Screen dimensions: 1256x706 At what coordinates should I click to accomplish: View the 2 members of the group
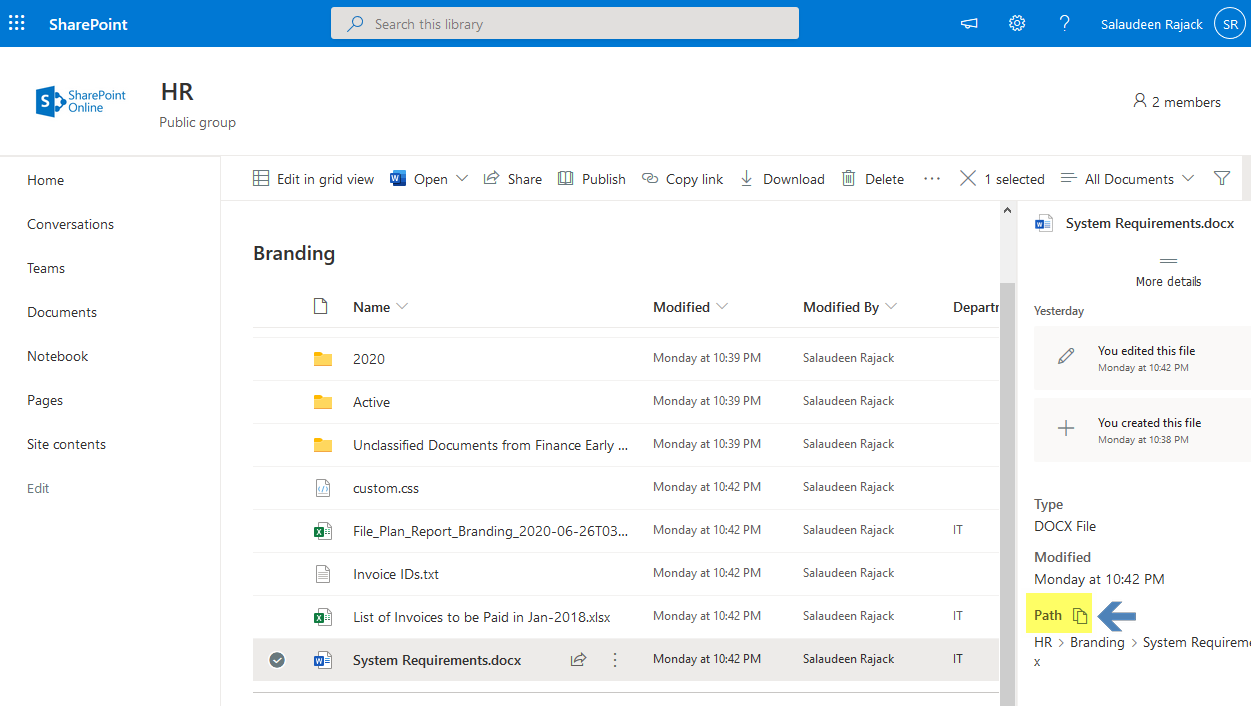coord(1176,101)
